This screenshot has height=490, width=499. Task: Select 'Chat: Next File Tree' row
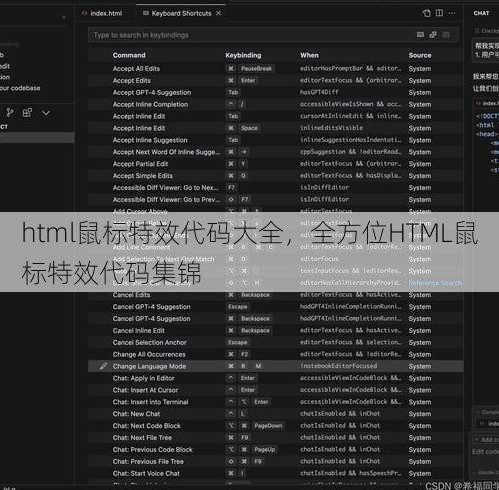click(276, 438)
